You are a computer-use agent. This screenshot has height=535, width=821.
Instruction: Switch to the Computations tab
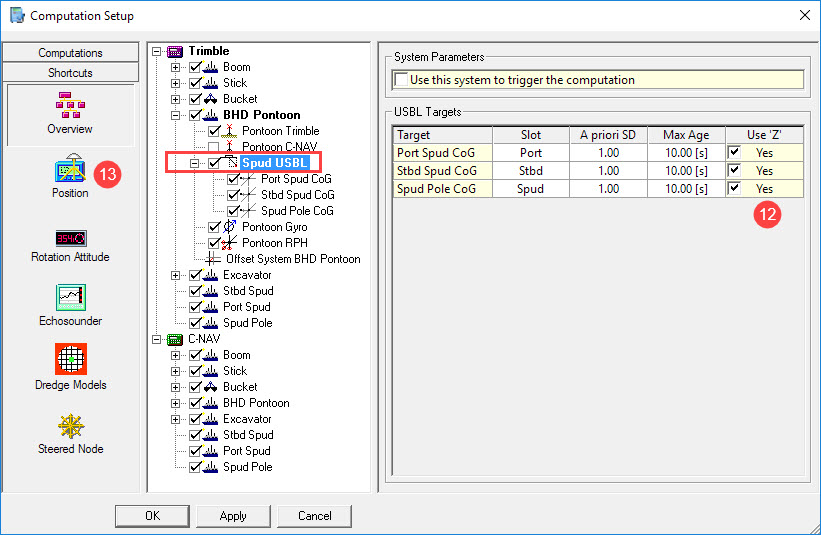70,53
